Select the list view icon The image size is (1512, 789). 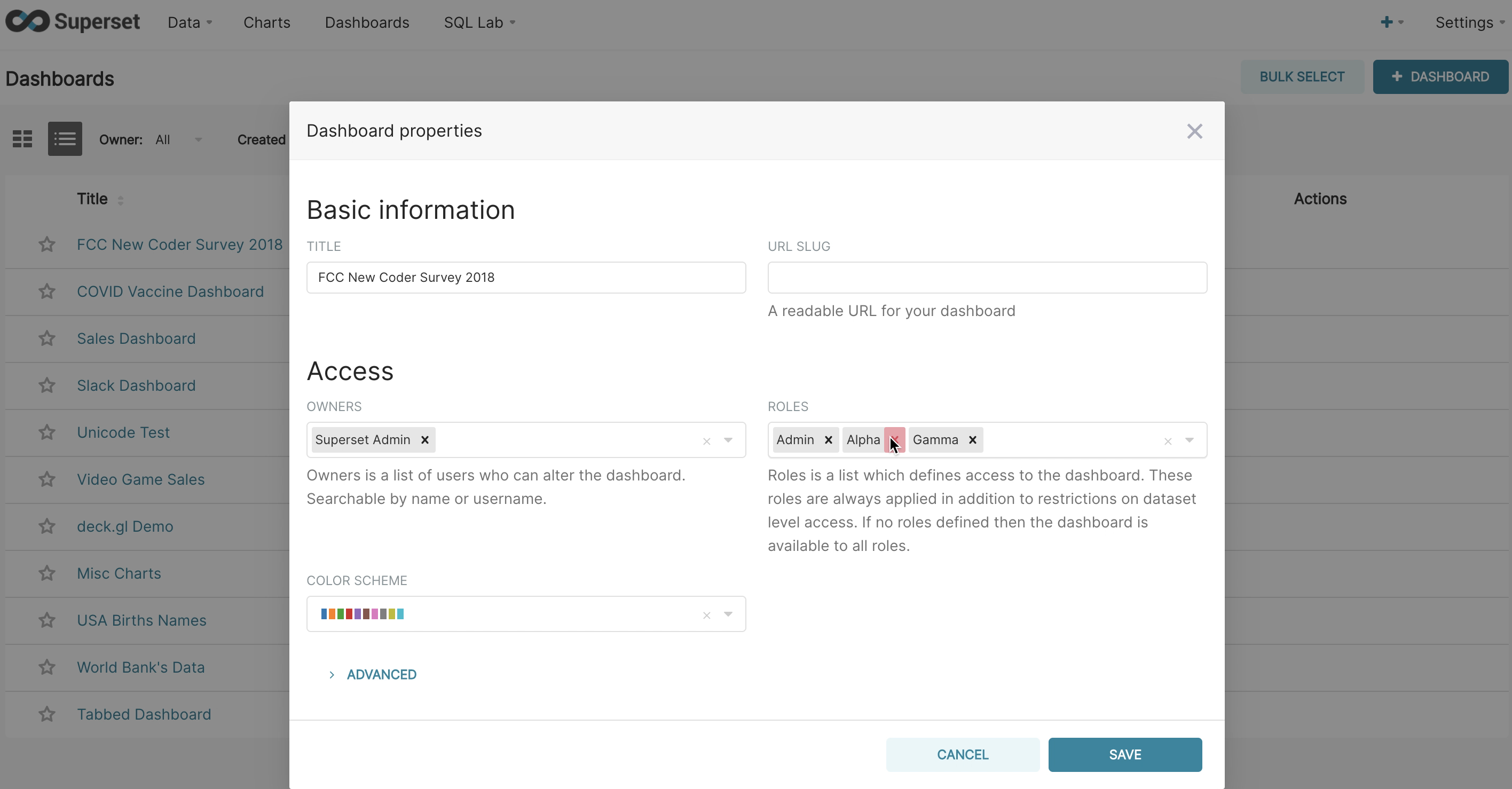click(x=65, y=139)
